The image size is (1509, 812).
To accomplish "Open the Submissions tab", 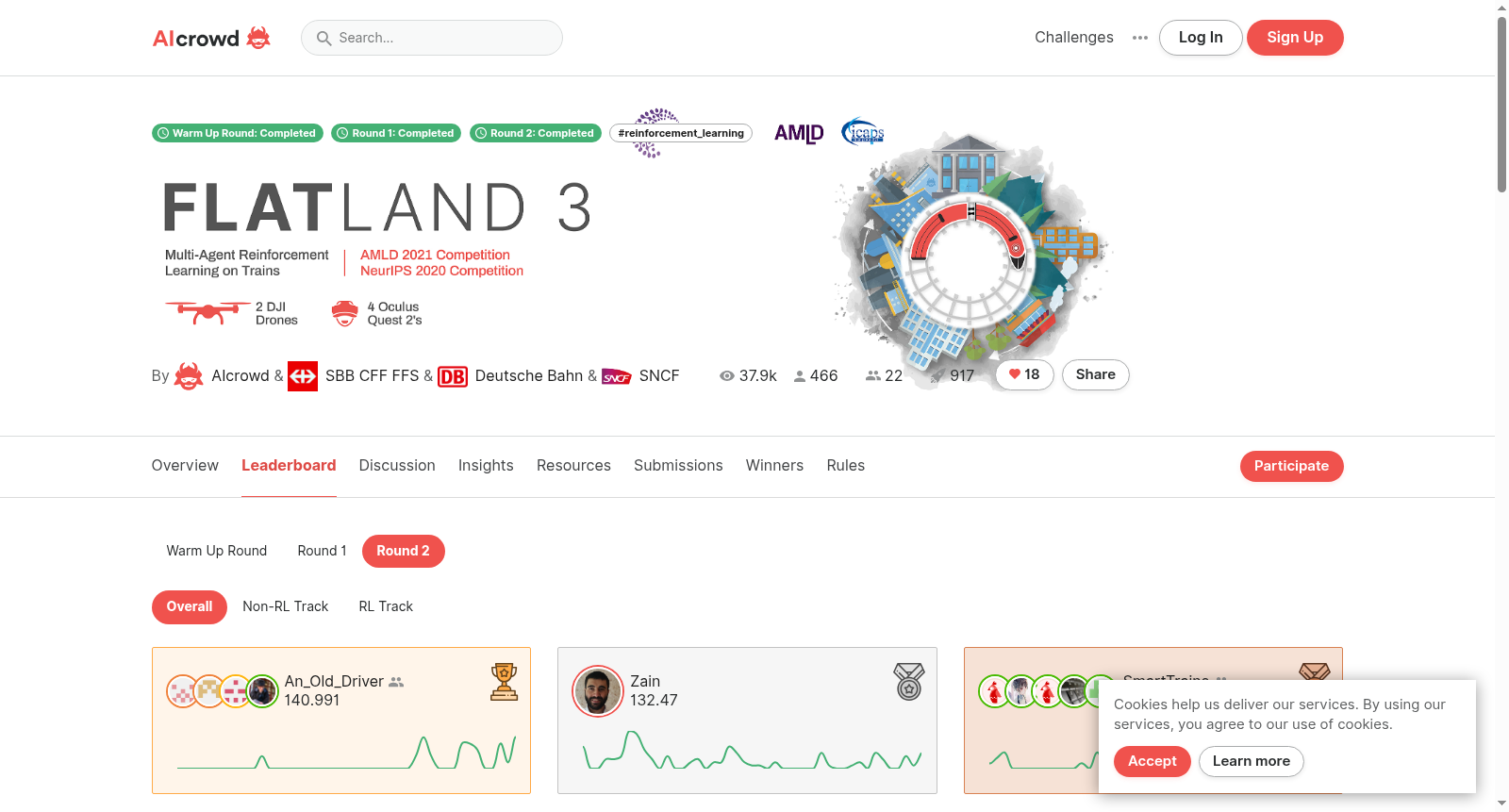I will (x=678, y=466).
